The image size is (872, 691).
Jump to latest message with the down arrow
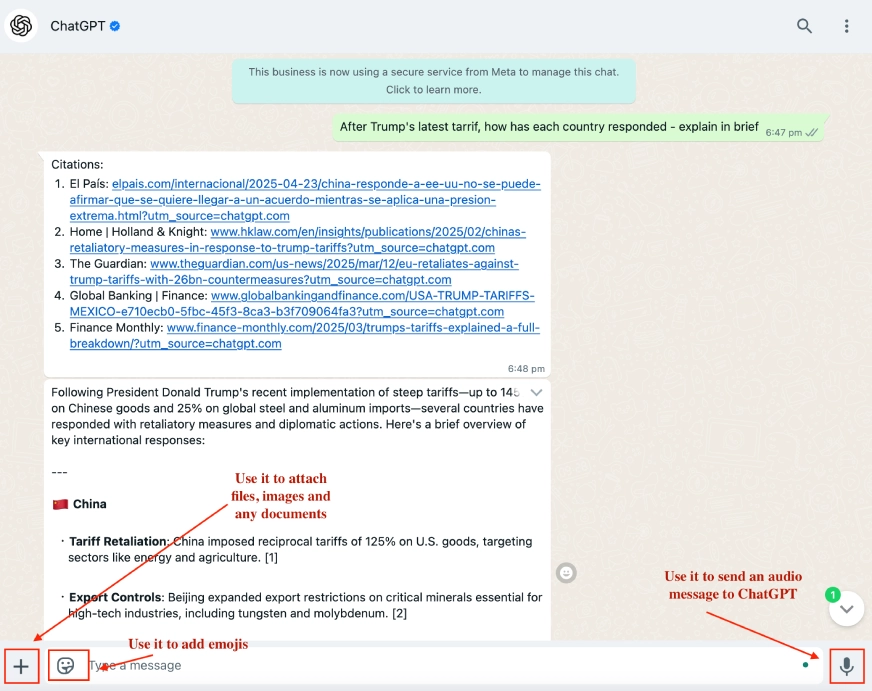[846, 609]
